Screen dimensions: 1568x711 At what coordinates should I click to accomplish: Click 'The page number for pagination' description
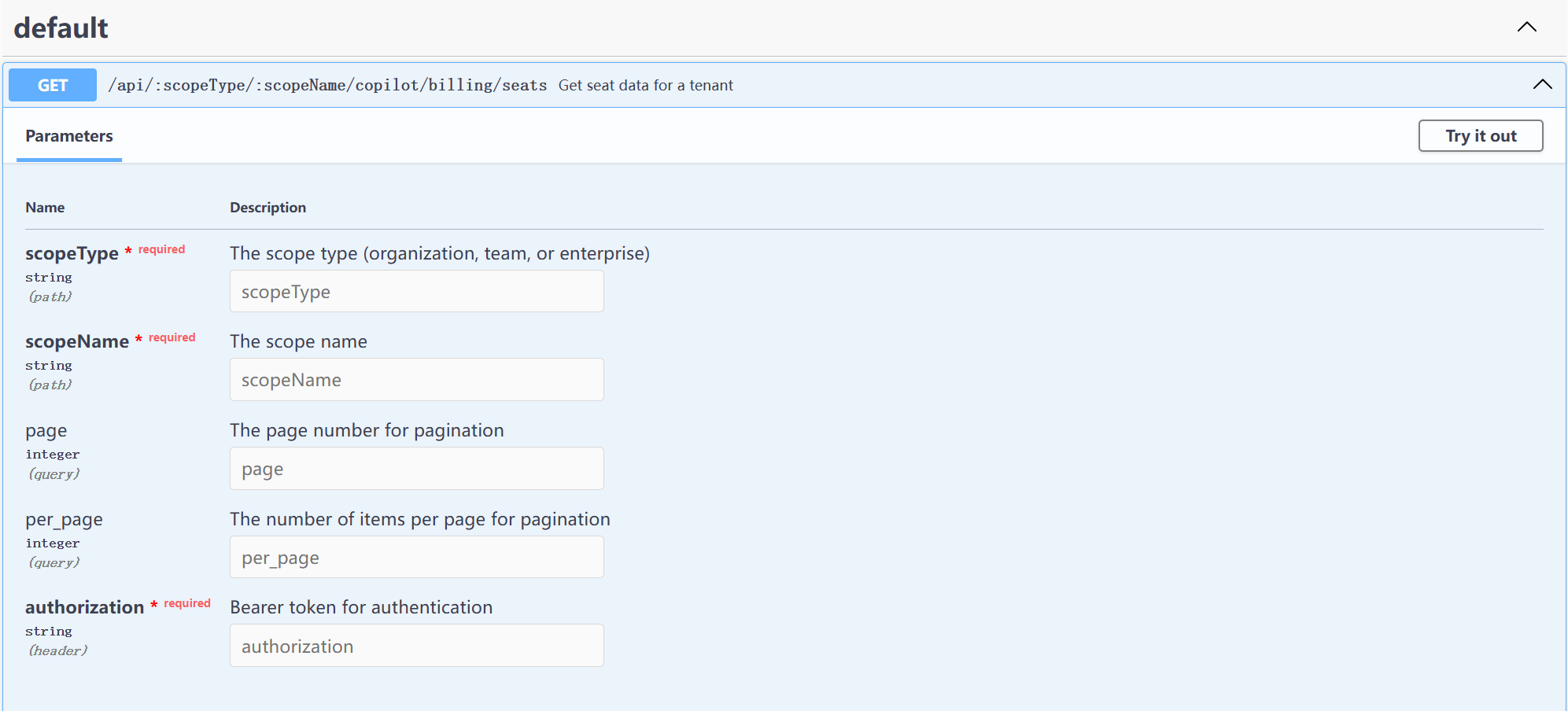point(367,430)
